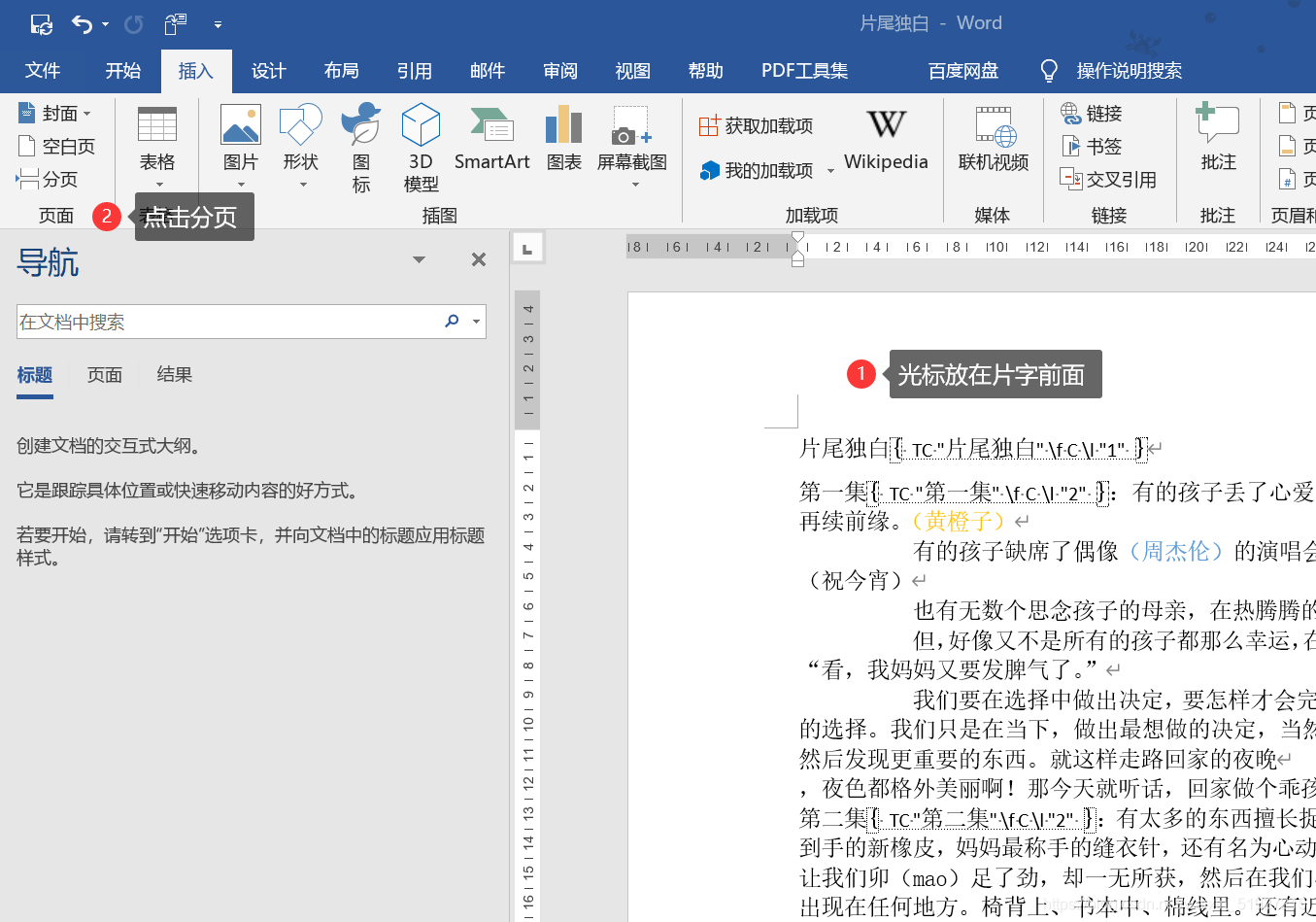Insert a 链接 hyperlink
This screenshot has height=922, width=1316.
tap(1092, 114)
